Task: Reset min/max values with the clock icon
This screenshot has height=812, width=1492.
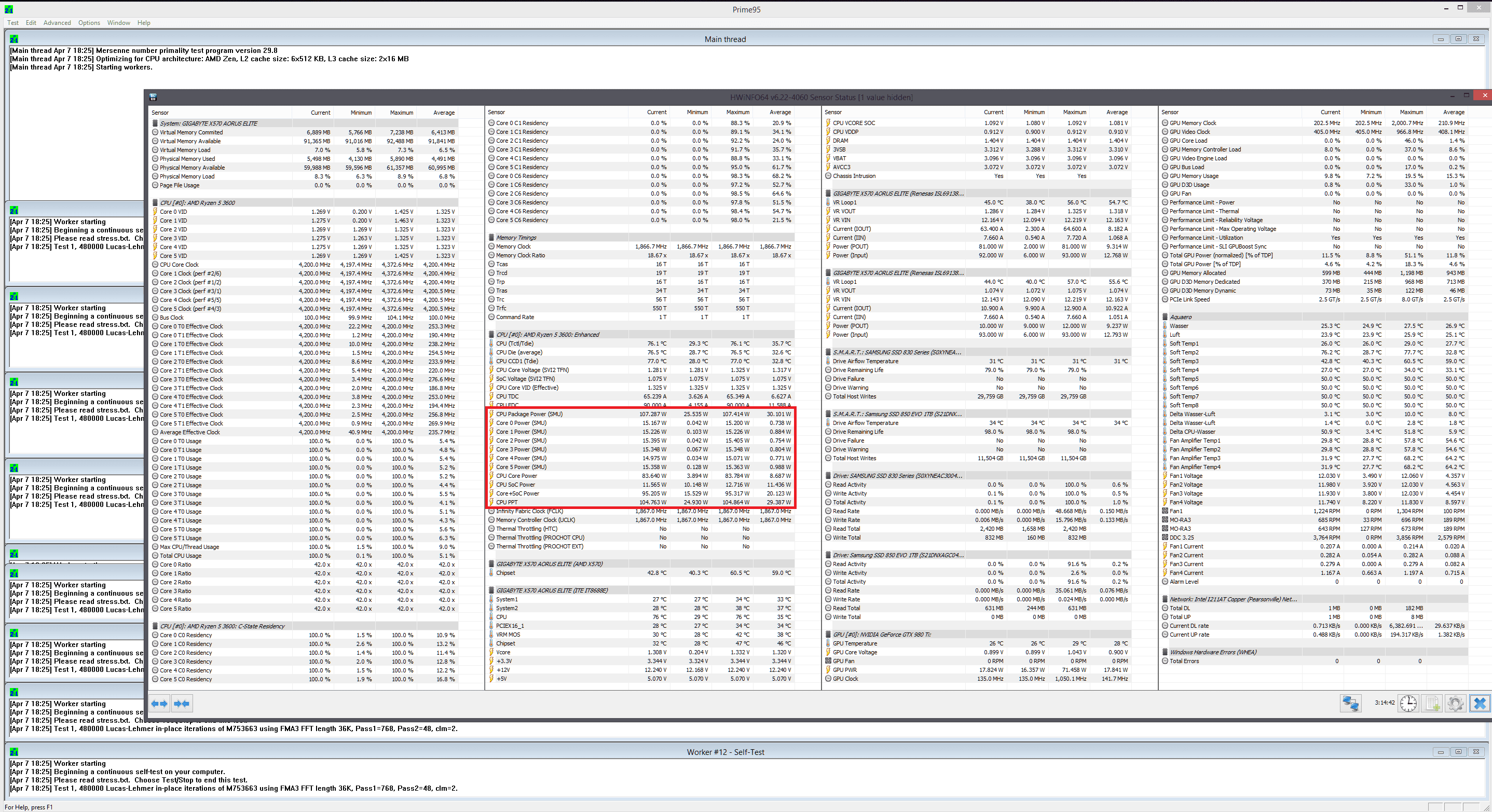Action: pos(1408,703)
